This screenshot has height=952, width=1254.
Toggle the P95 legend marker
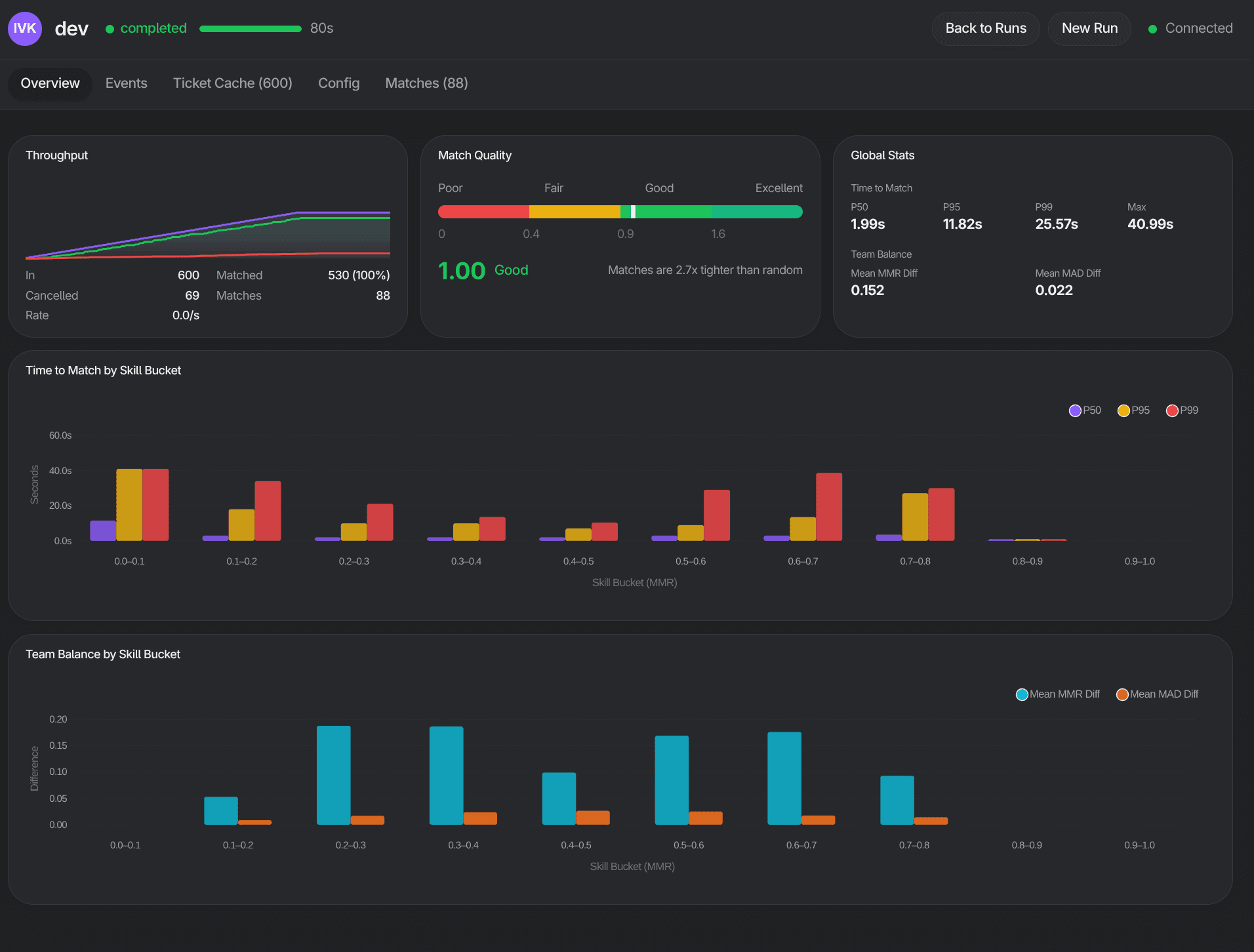tap(1123, 410)
